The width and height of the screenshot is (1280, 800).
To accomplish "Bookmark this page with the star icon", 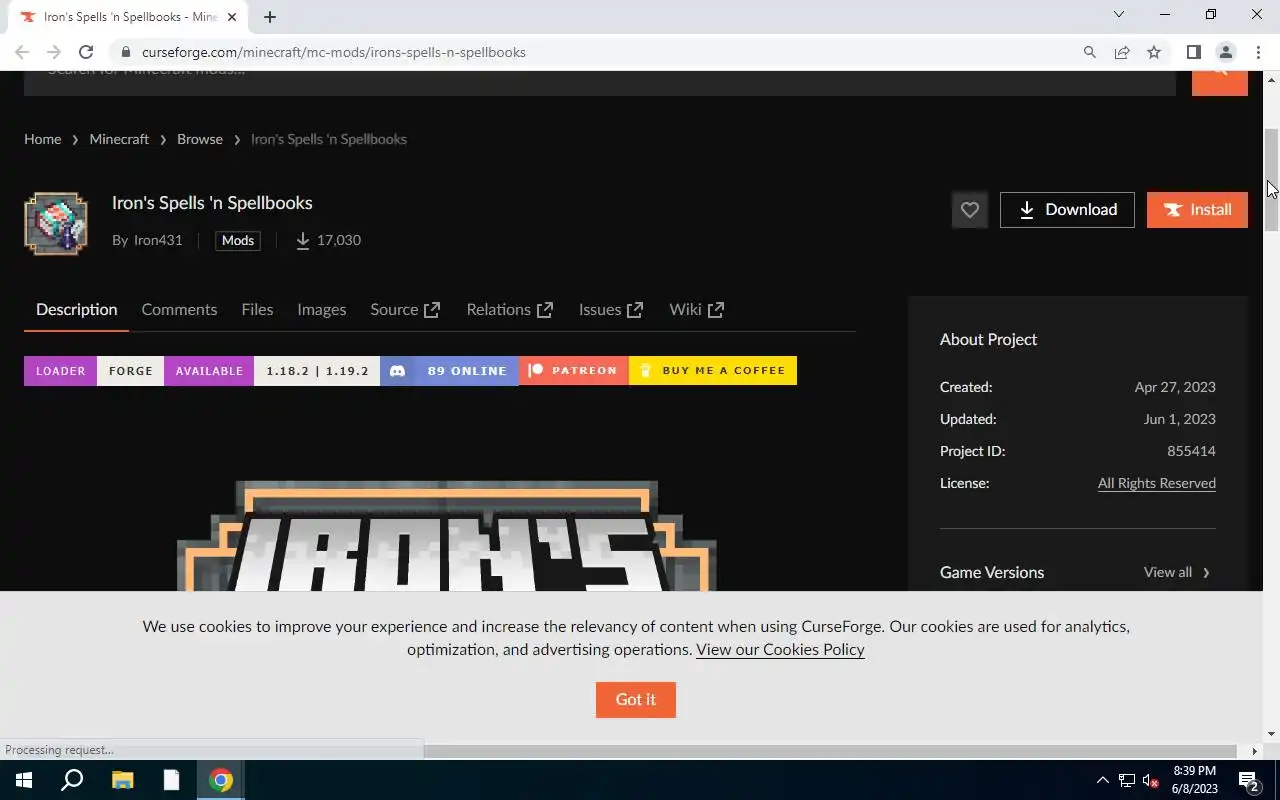I will (x=1154, y=52).
